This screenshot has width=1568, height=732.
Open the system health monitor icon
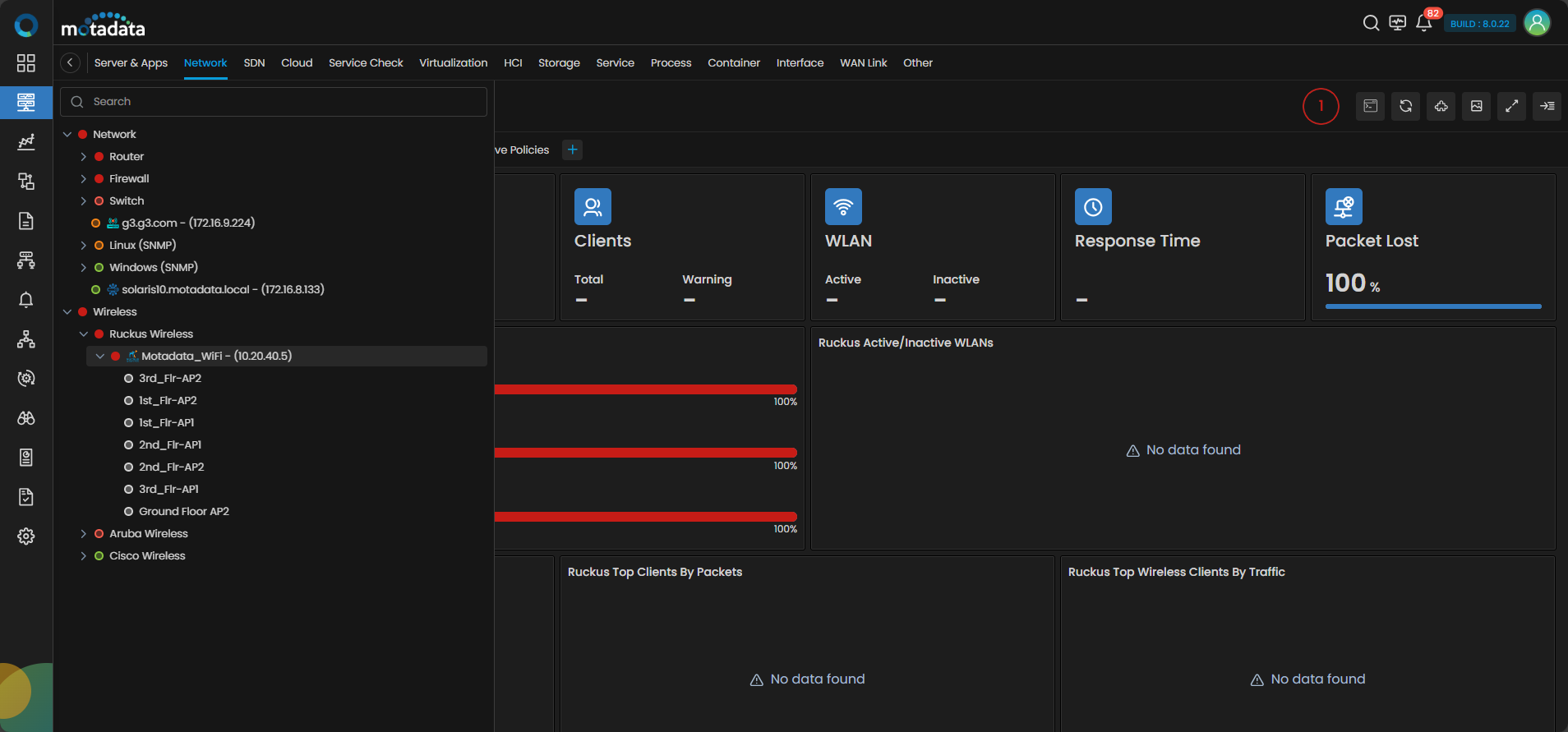[x=1397, y=23]
